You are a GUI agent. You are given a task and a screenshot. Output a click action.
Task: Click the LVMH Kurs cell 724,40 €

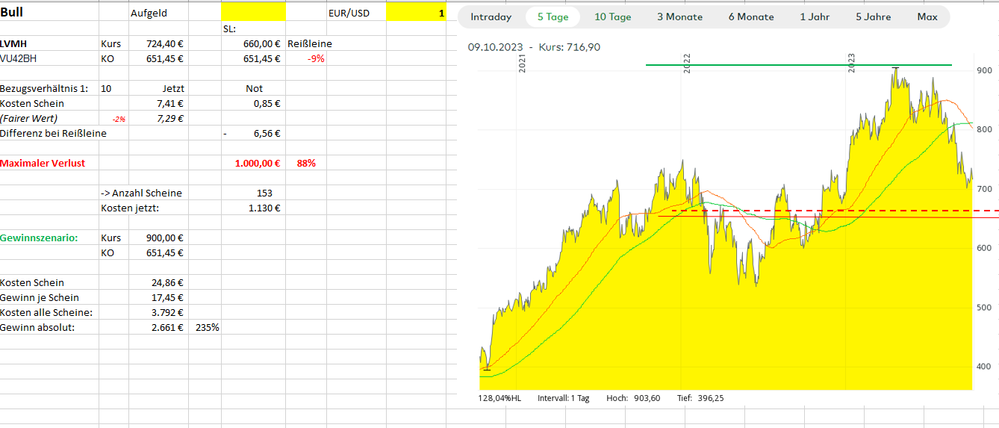pos(160,45)
